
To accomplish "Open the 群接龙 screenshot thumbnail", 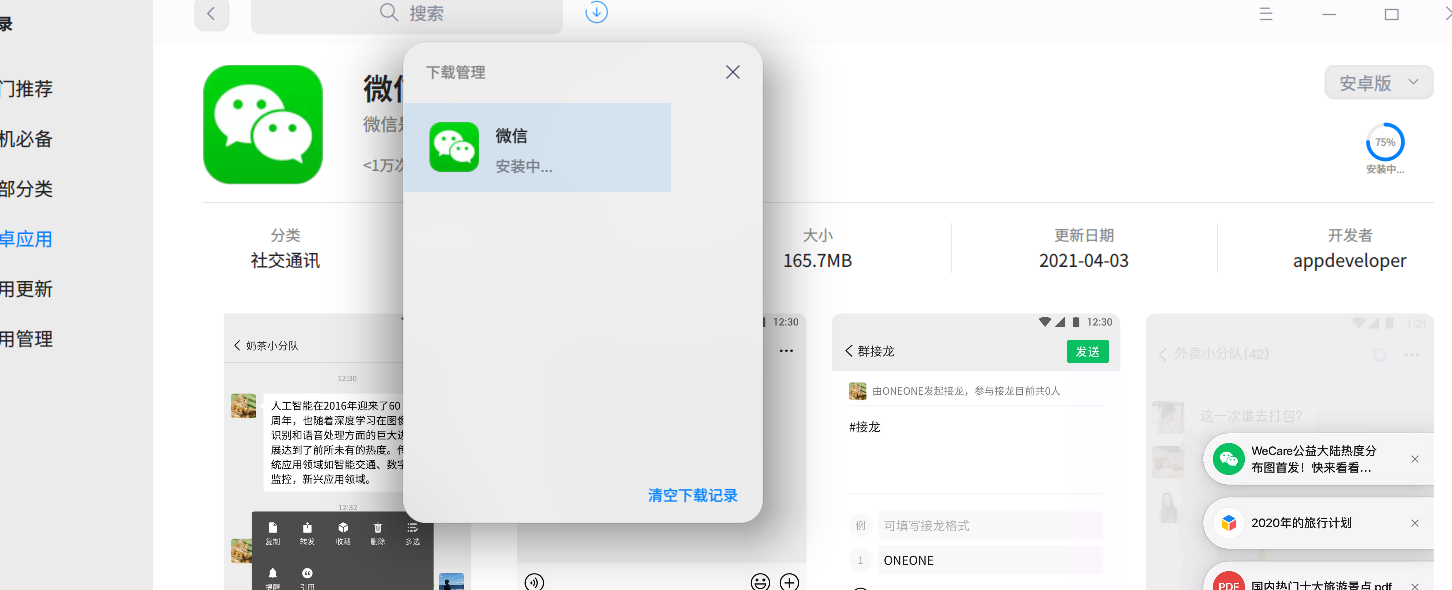I will point(976,452).
